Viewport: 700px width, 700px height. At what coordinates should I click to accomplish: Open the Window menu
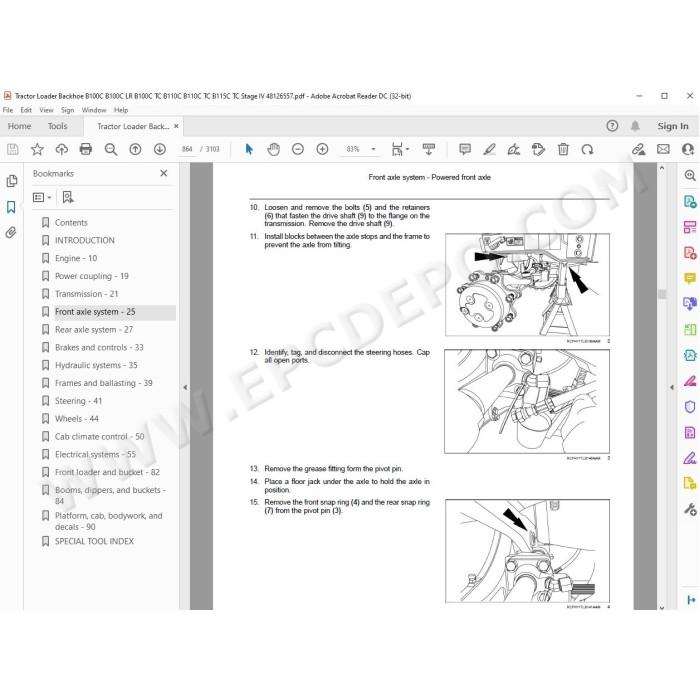point(94,110)
